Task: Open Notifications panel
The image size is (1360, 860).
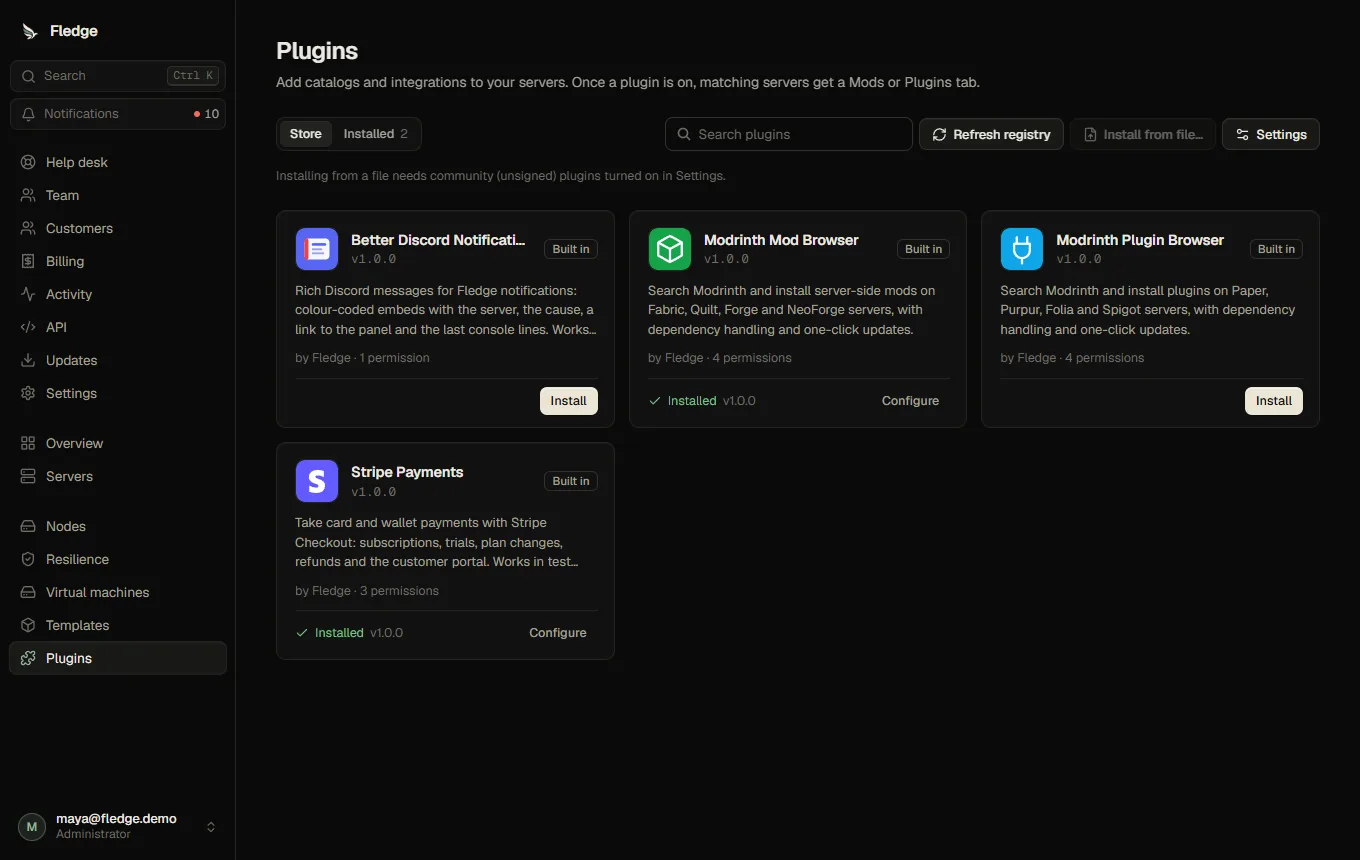Action: (x=118, y=114)
